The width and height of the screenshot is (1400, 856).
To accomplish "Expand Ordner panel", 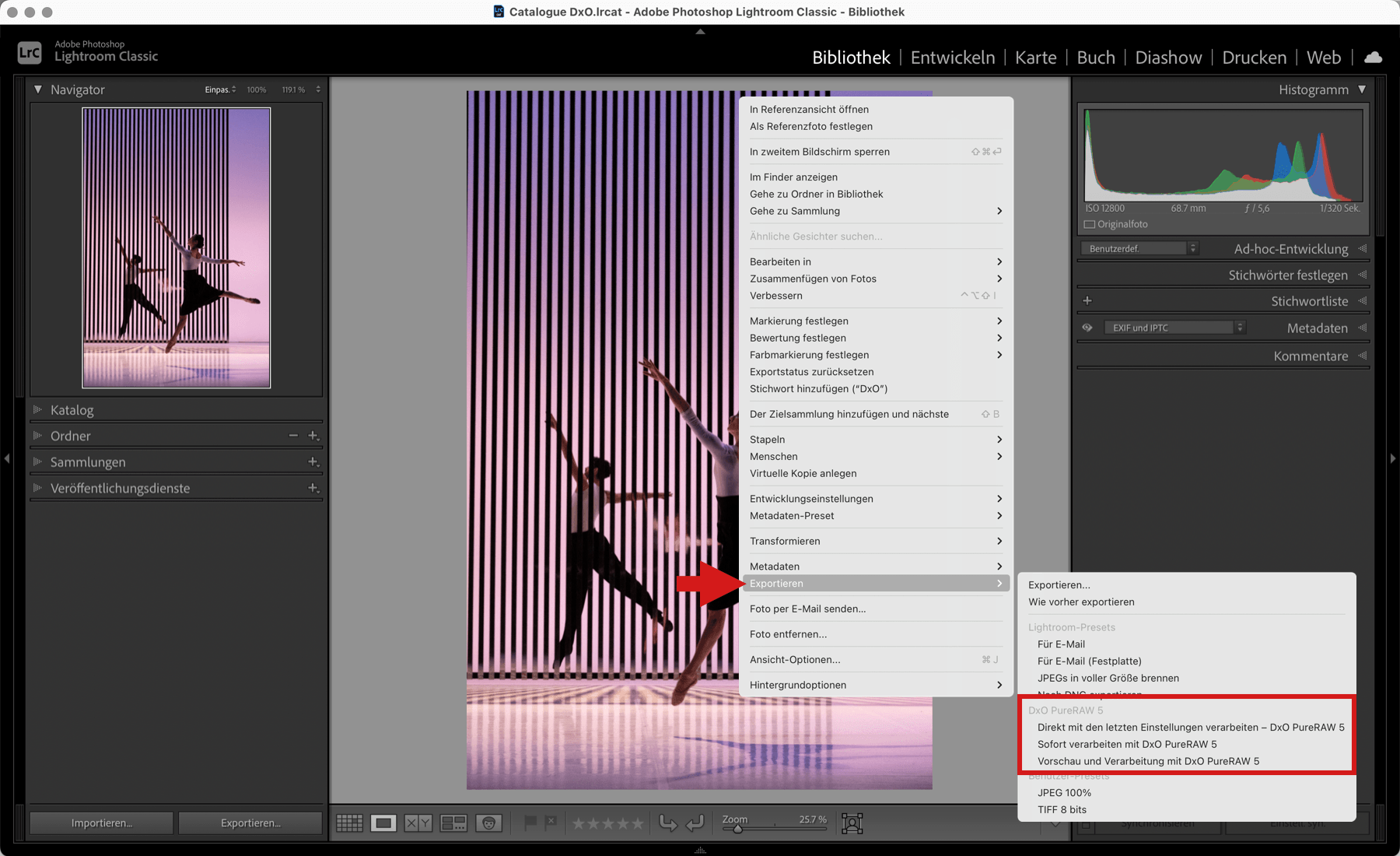I will [37, 436].
